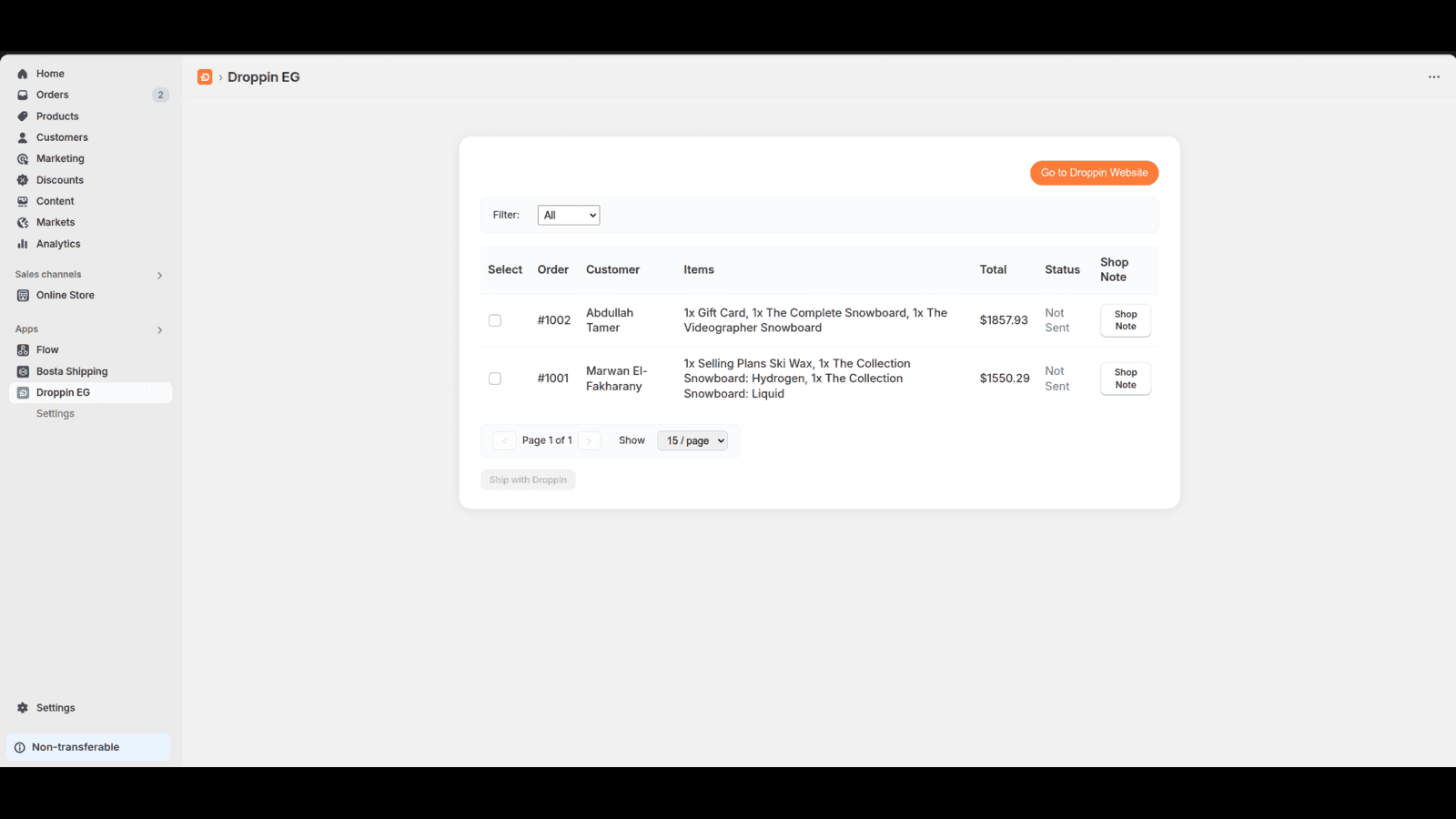1456x819 pixels.
Task: Click Not Sent status for order #1001
Action: (1057, 379)
